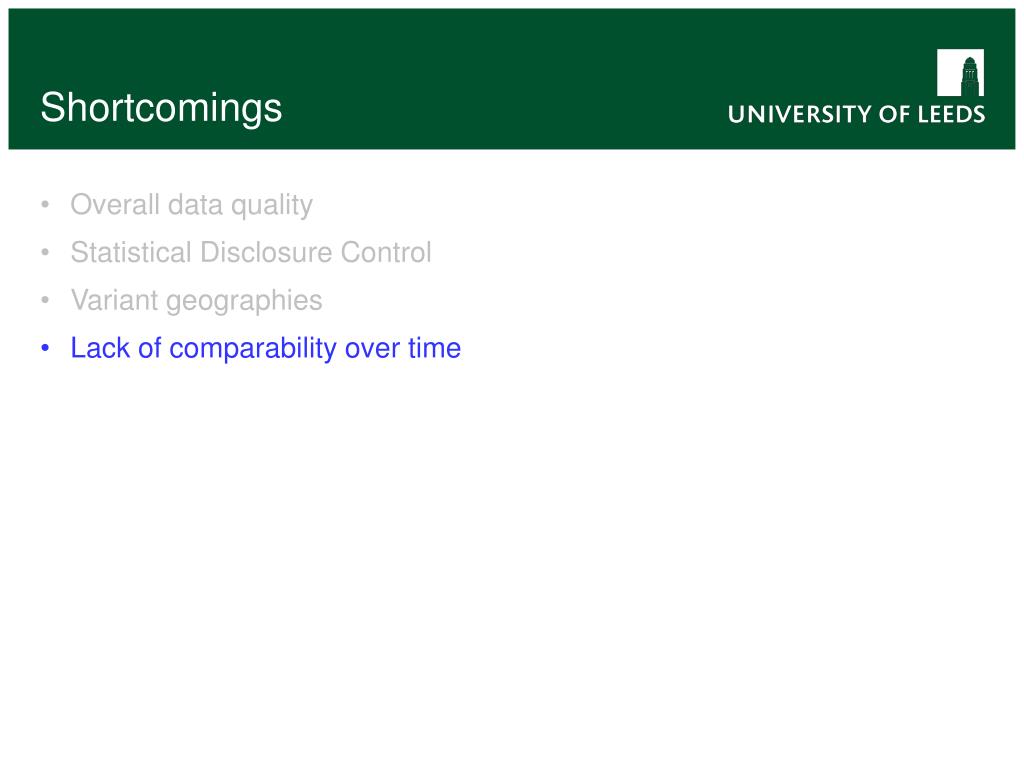
Task: Click the word 'quality' in the first bullet
Action: (272, 206)
